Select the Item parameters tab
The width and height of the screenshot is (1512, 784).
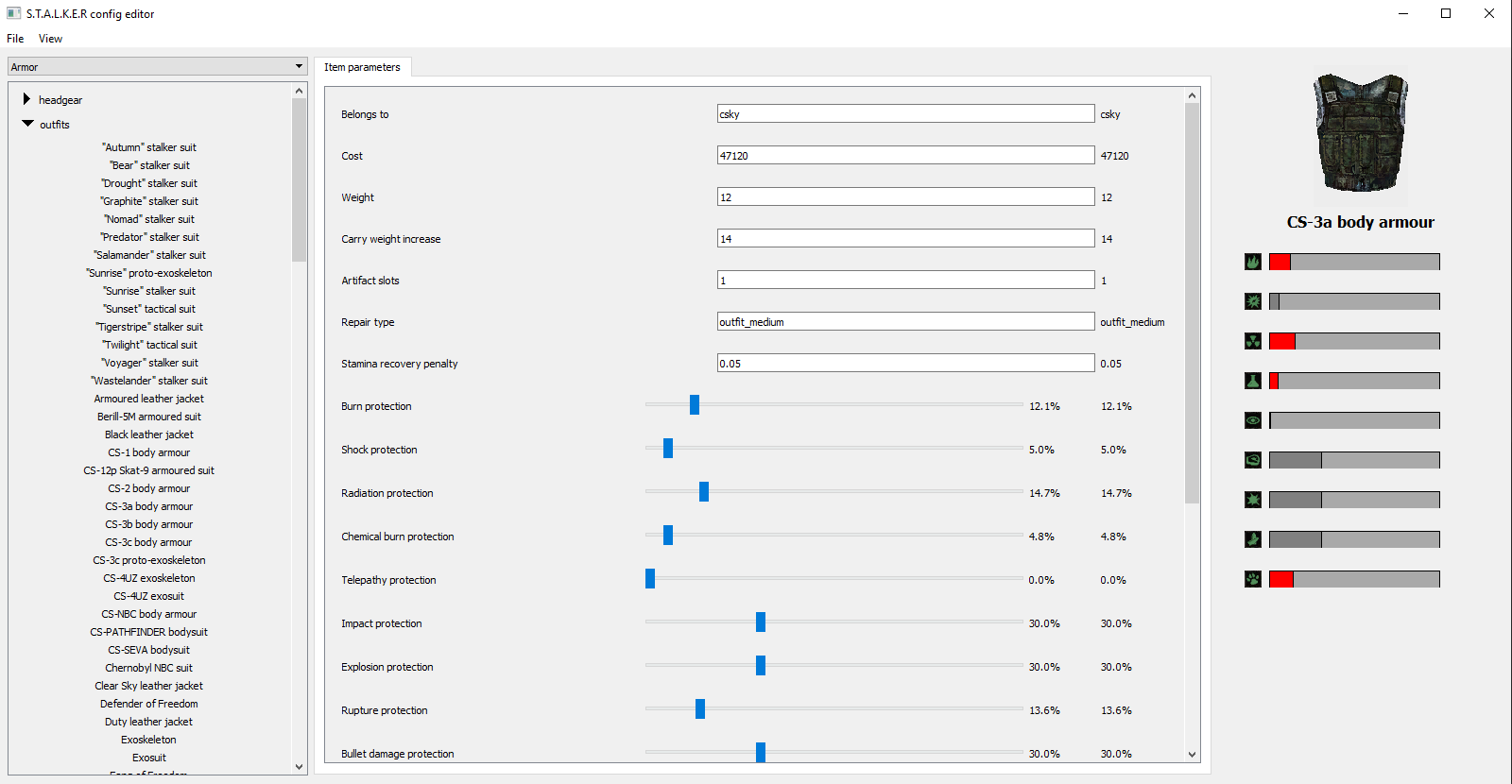(362, 67)
